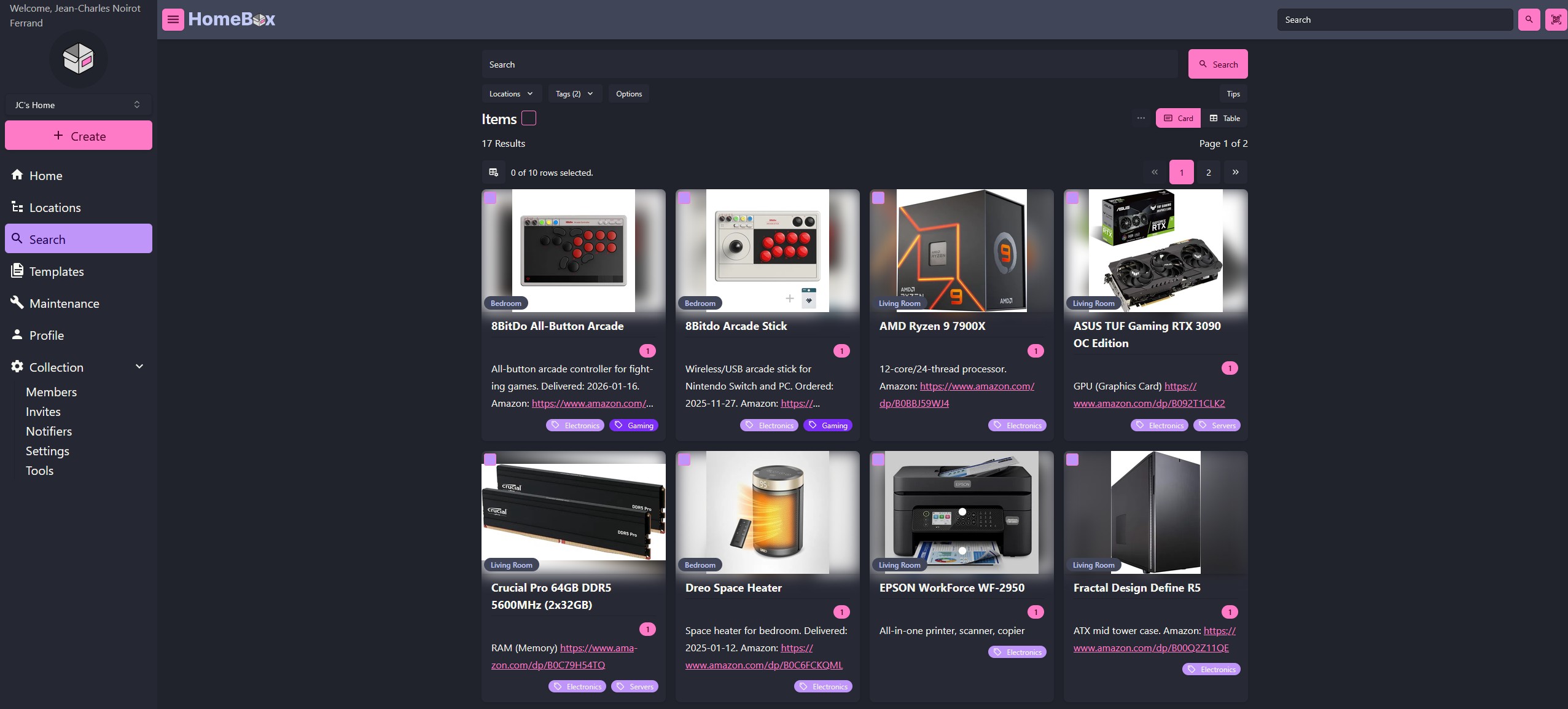Click Servers tag on ASUS TUF RTX 3090
Image resolution: width=1568 pixels, height=709 pixels.
tap(1217, 425)
